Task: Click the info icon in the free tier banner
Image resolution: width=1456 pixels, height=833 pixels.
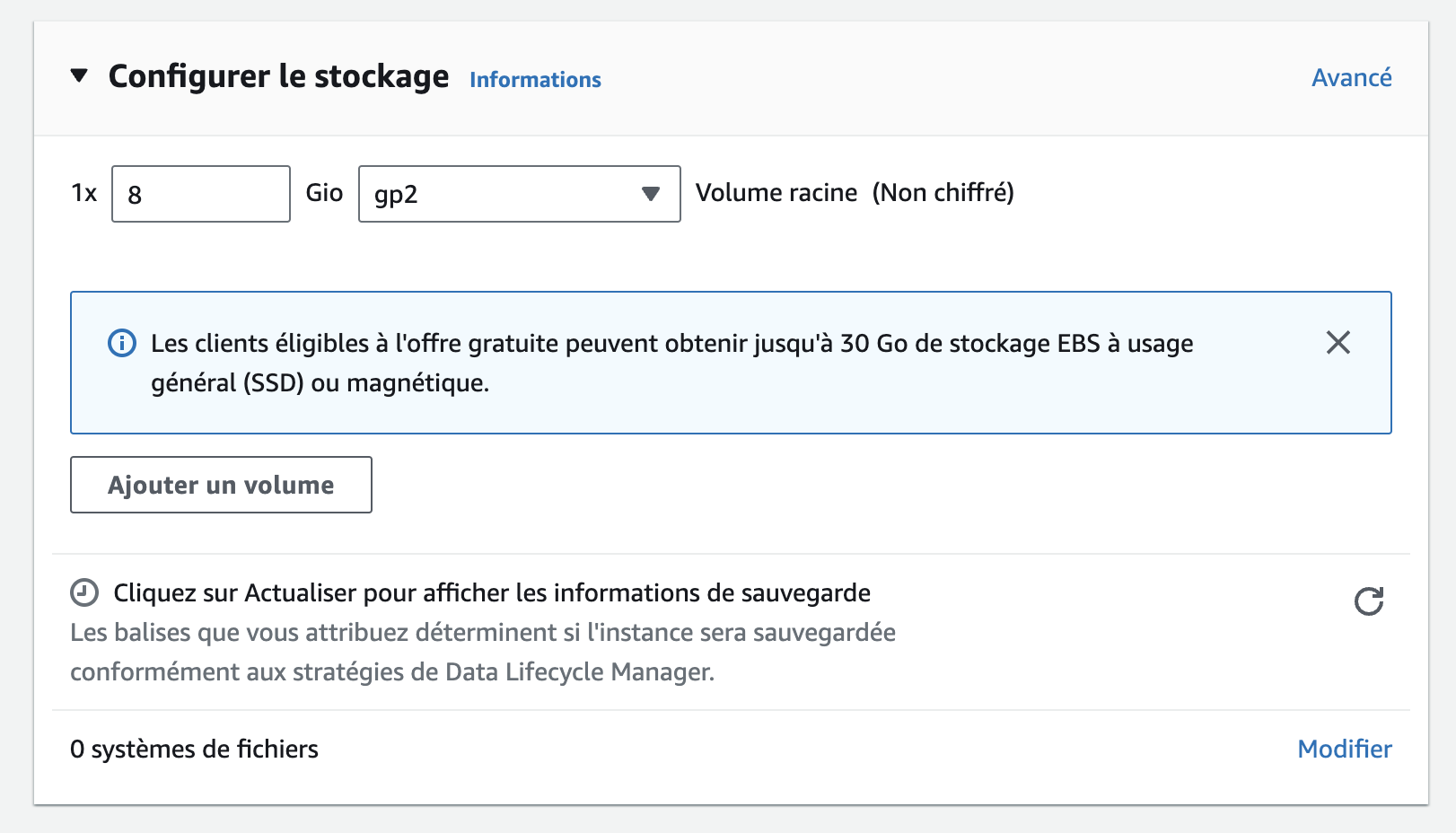Action: pos(121,343)
